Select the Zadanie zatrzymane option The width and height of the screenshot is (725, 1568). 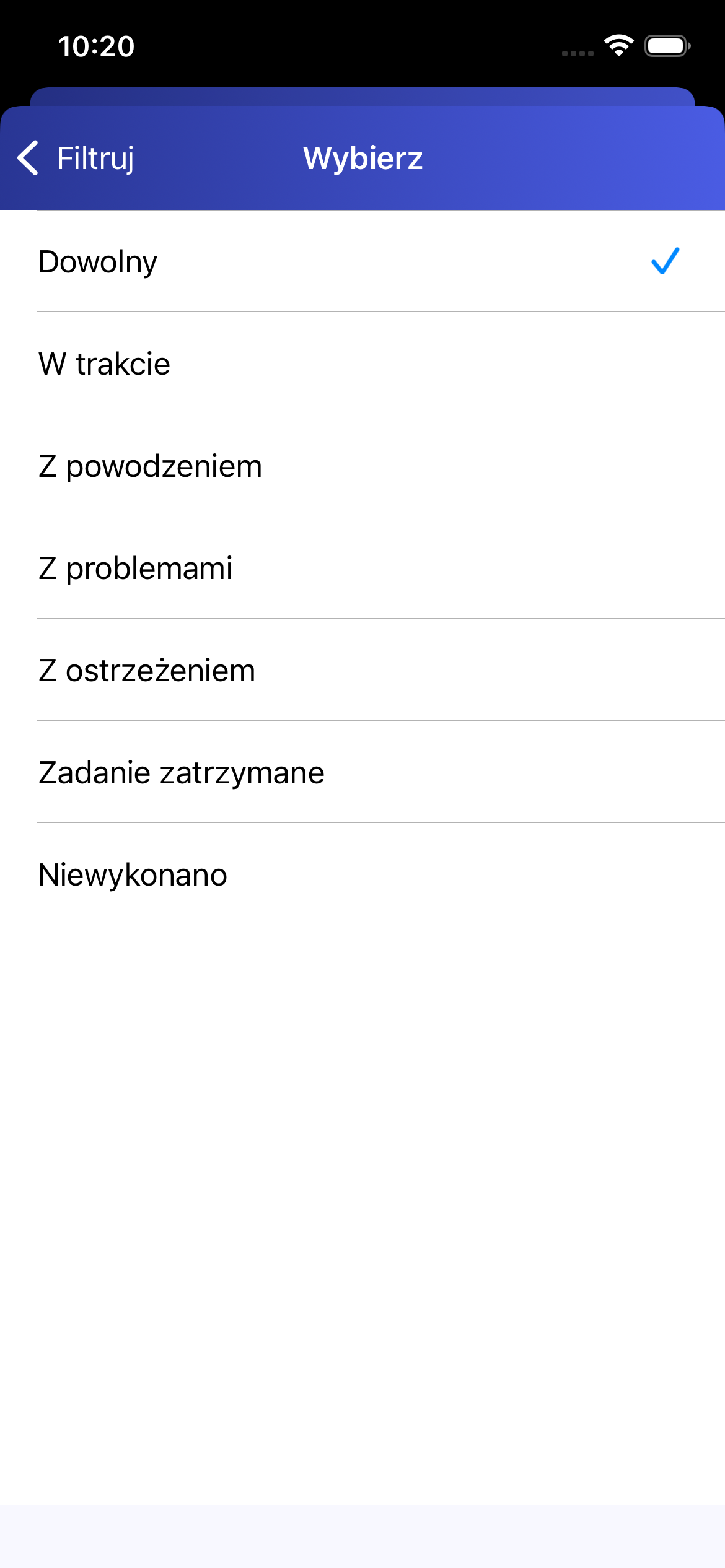[181, 772]
